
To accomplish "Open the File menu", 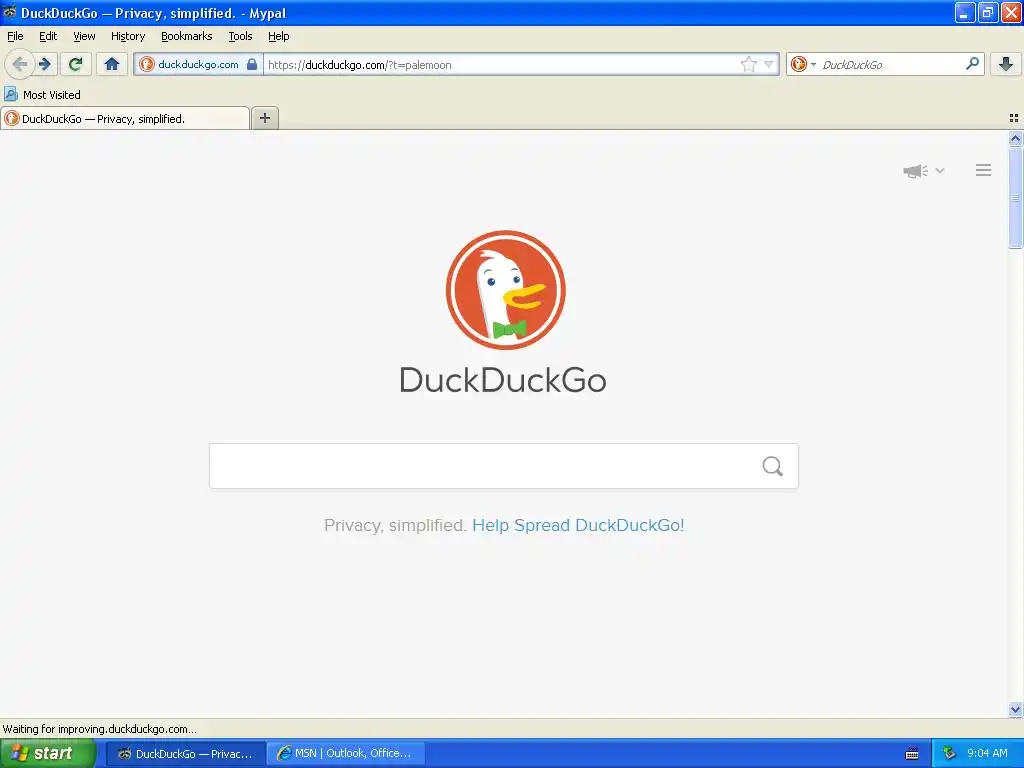I will (x=15, y=36).
